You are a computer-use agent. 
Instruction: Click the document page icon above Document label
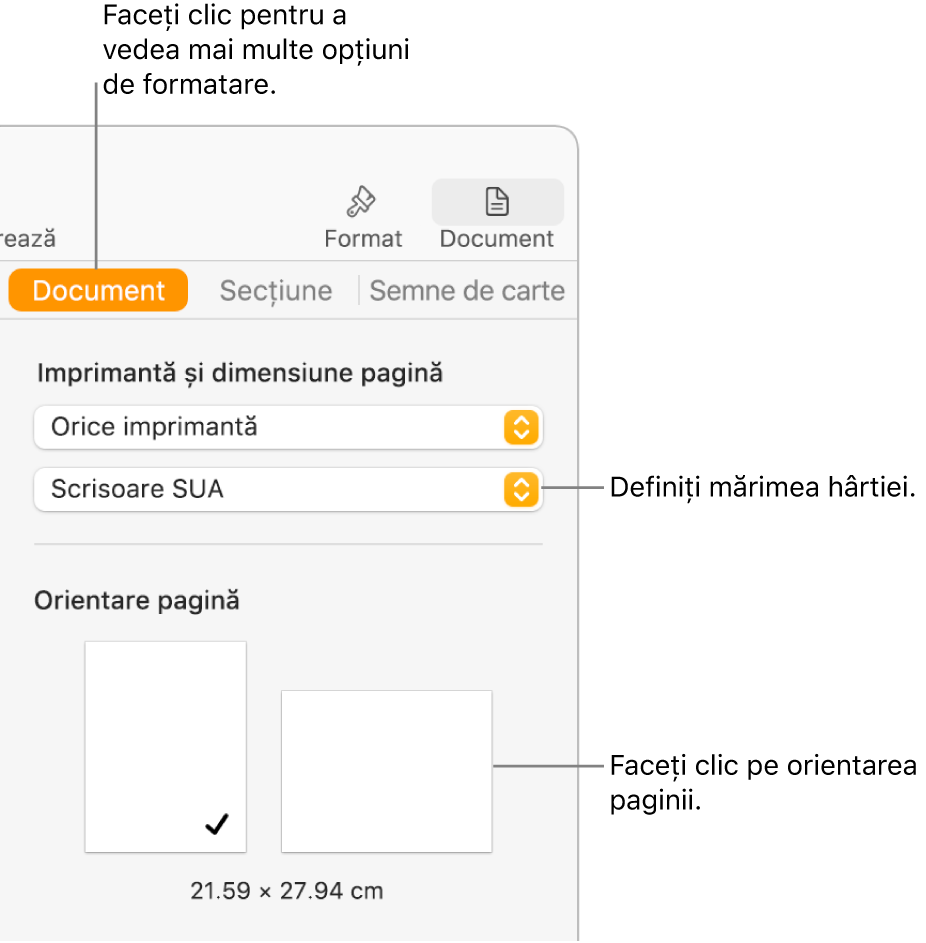coord(497,200)
